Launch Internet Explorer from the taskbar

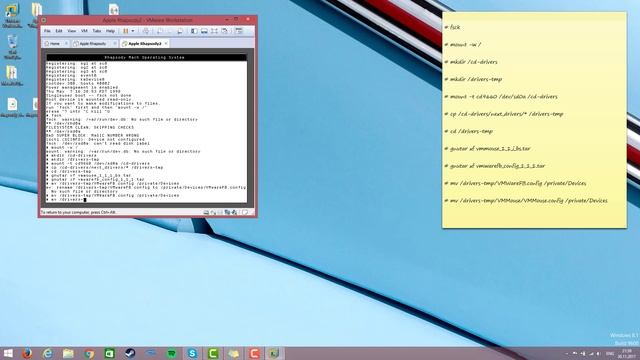coord(48,353)
